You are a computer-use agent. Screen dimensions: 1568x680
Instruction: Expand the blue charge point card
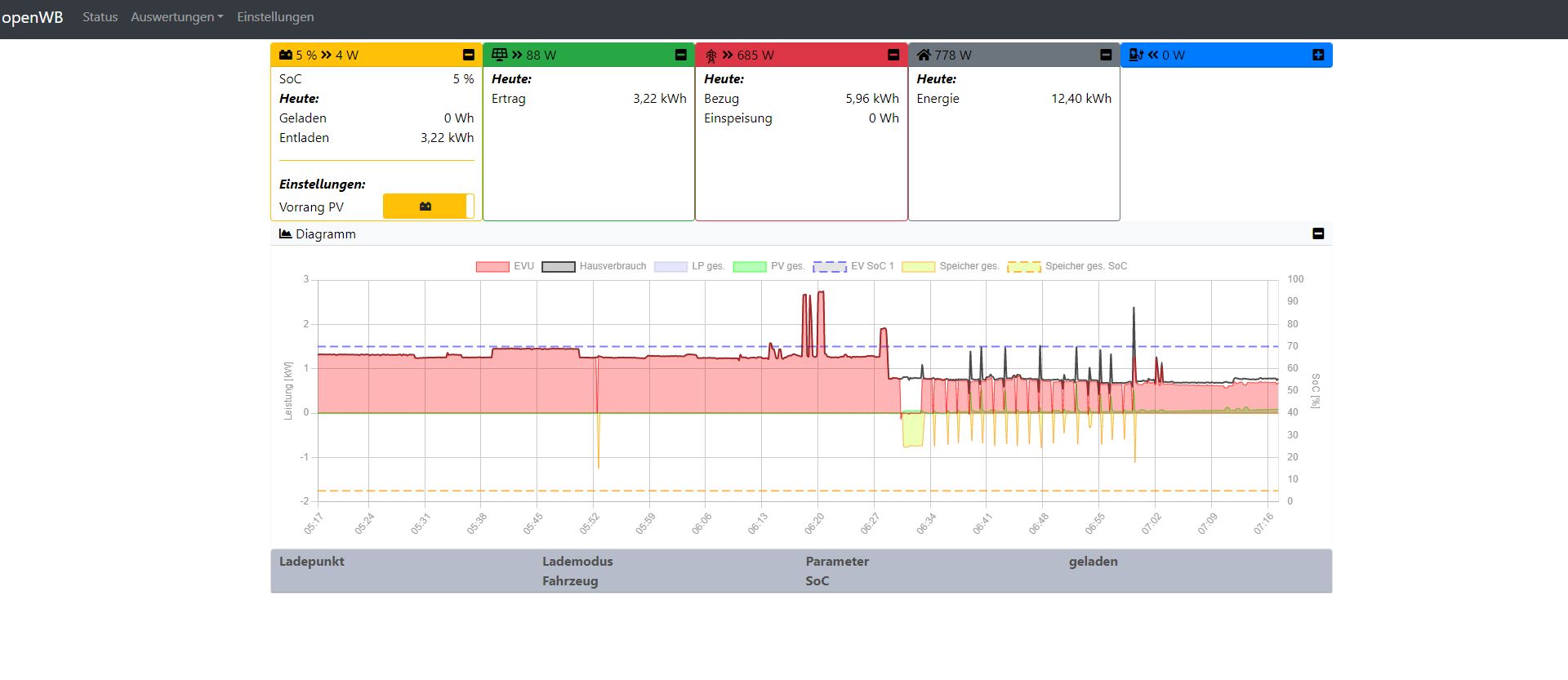(1317, 55)
